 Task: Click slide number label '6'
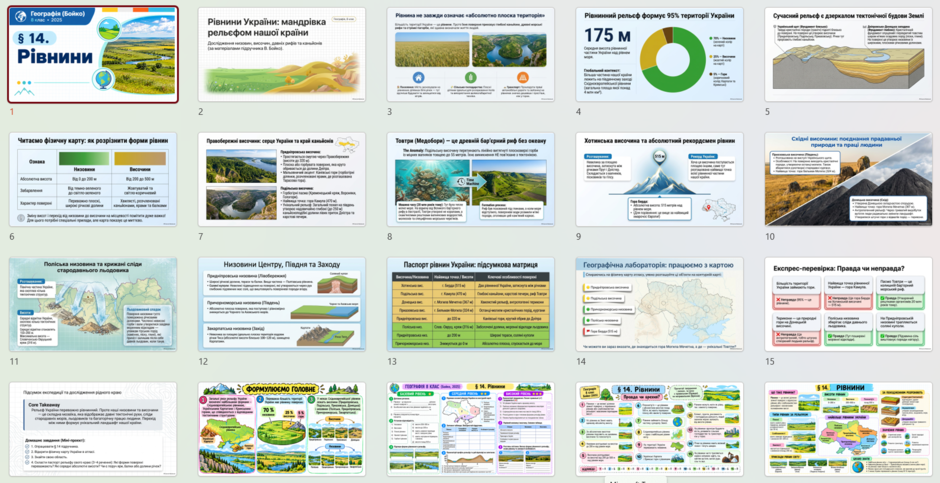(x=12, y=236)
